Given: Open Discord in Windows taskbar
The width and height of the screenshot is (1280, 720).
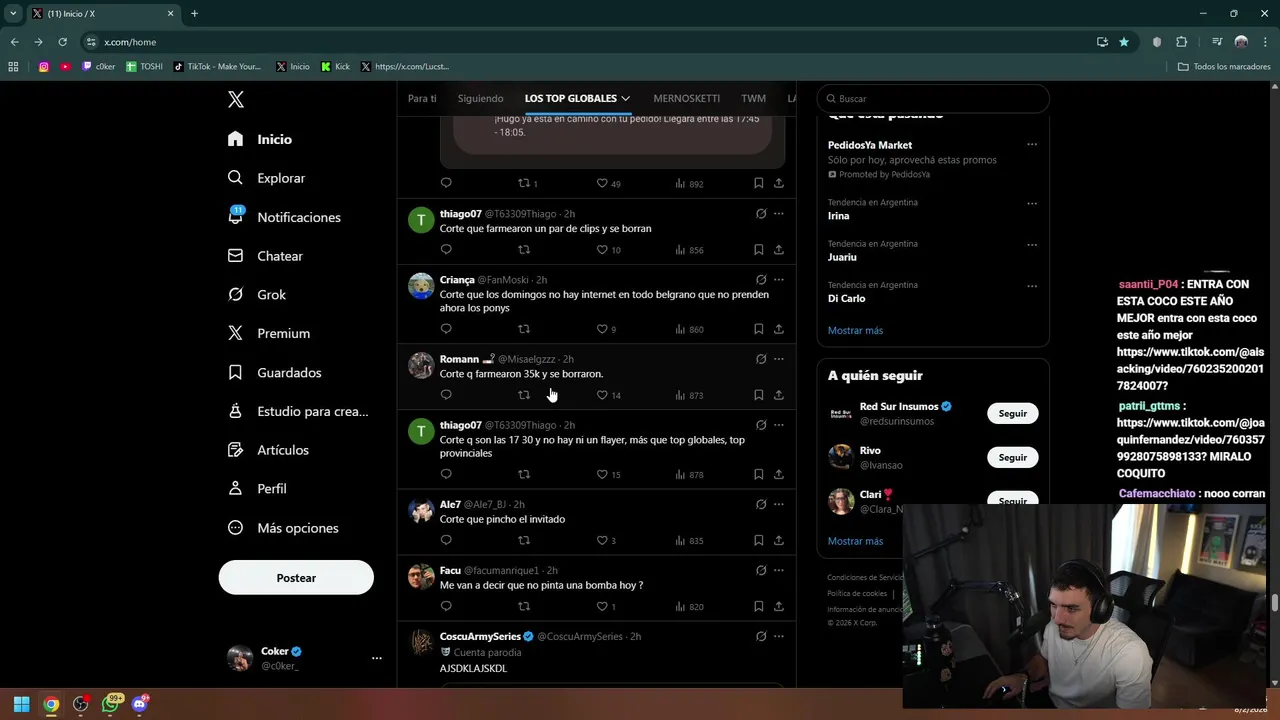Looking at the screenshot, I should click(139, 704).
